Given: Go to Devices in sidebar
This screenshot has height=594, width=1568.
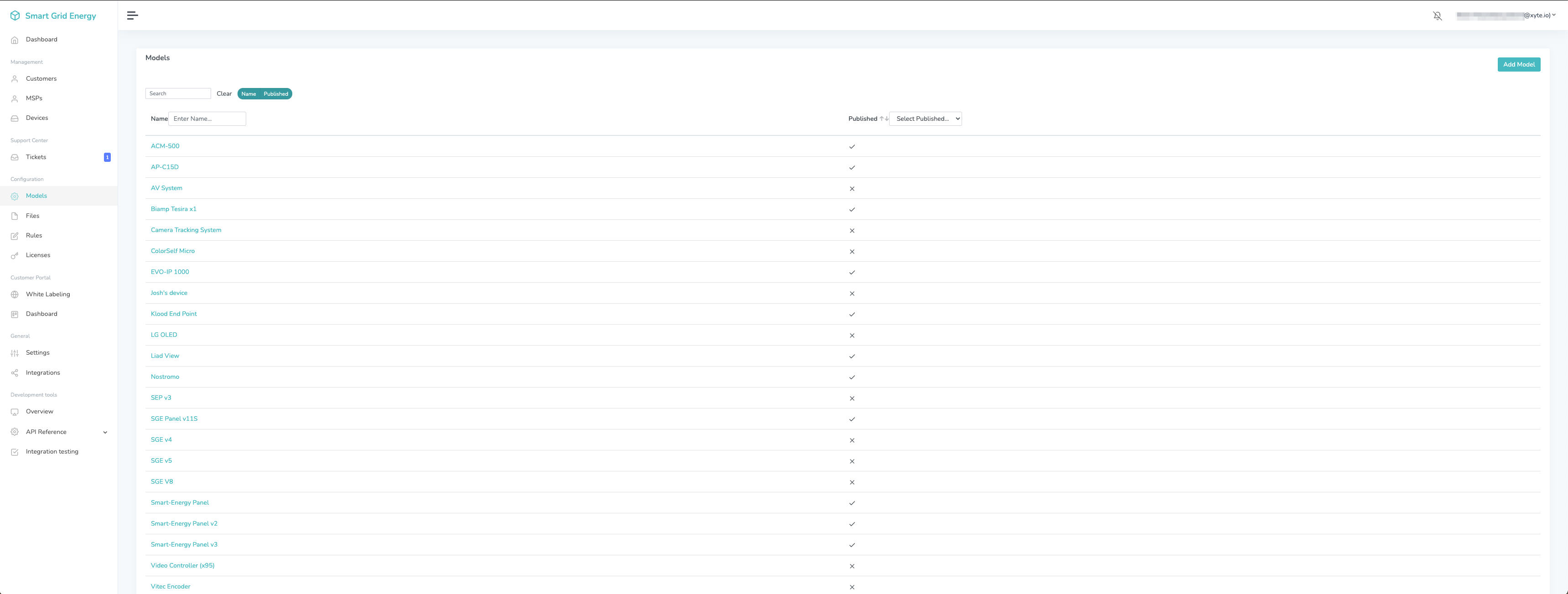Looking at the screenshot, I should [x=36, y=118].
